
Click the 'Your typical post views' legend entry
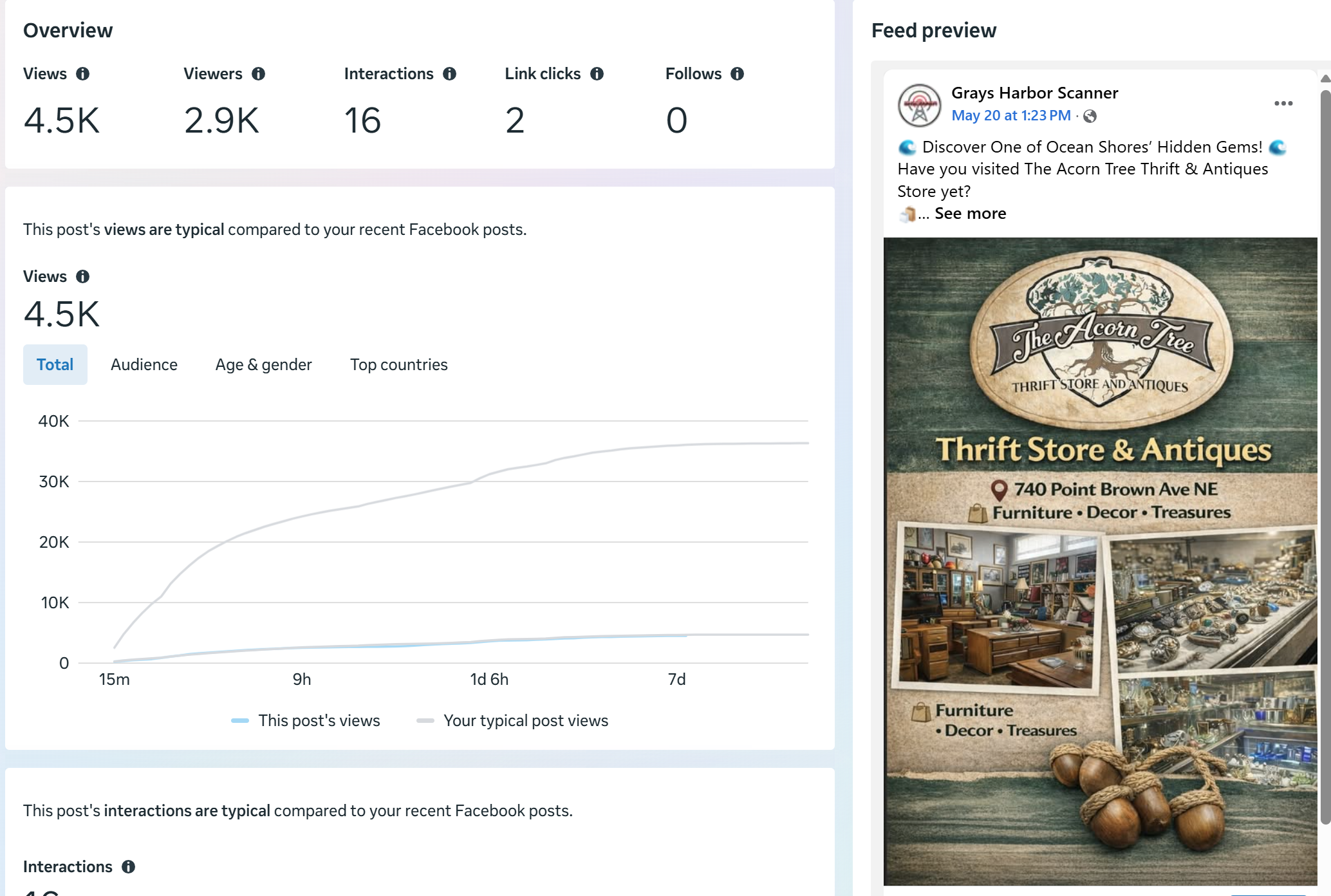click(x=512, y=721)
